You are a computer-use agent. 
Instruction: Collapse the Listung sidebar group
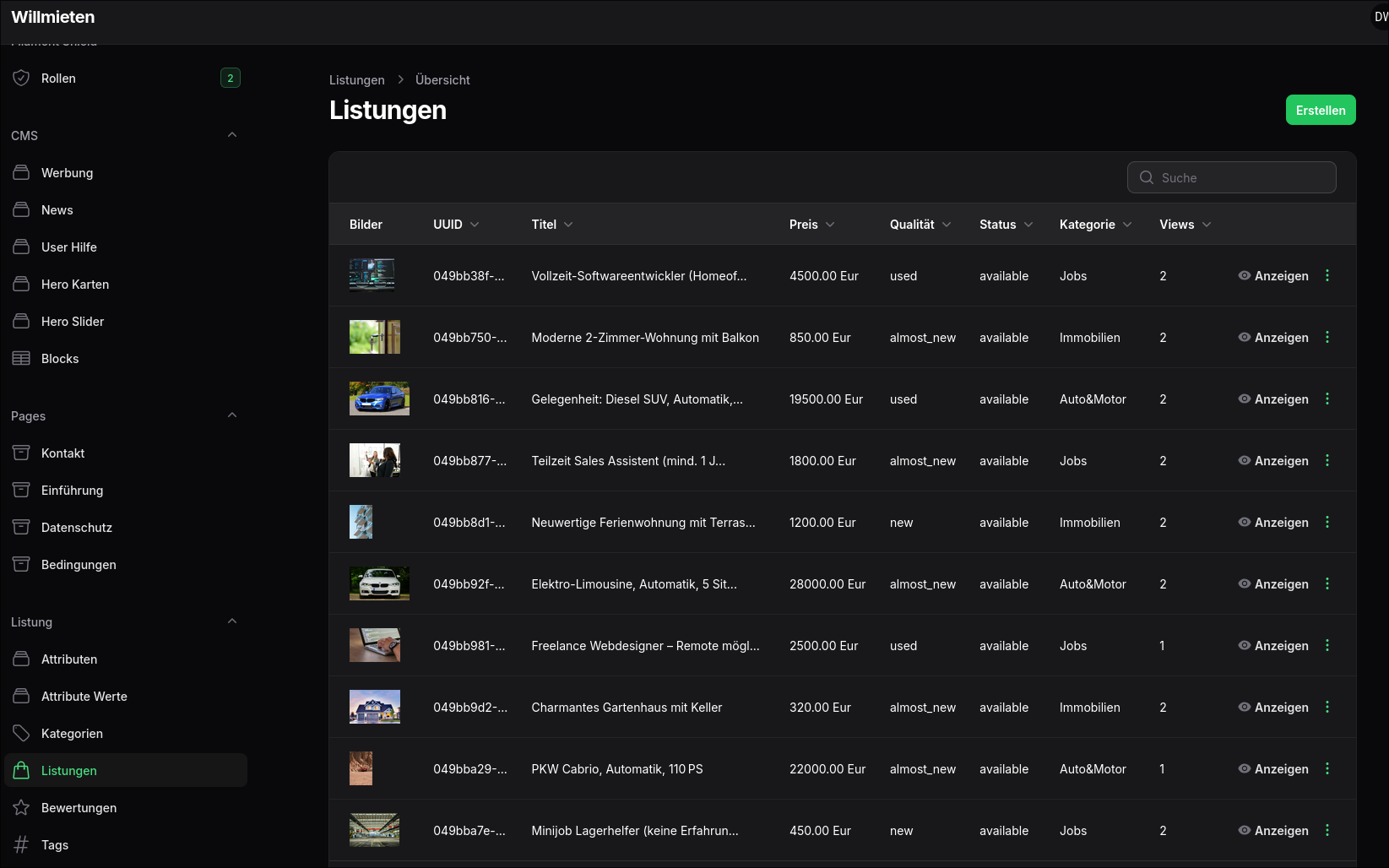point(232,621)
